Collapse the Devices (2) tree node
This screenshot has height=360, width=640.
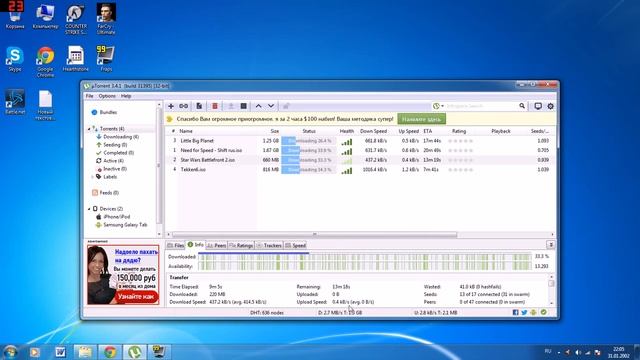click(x=89, y=209)
